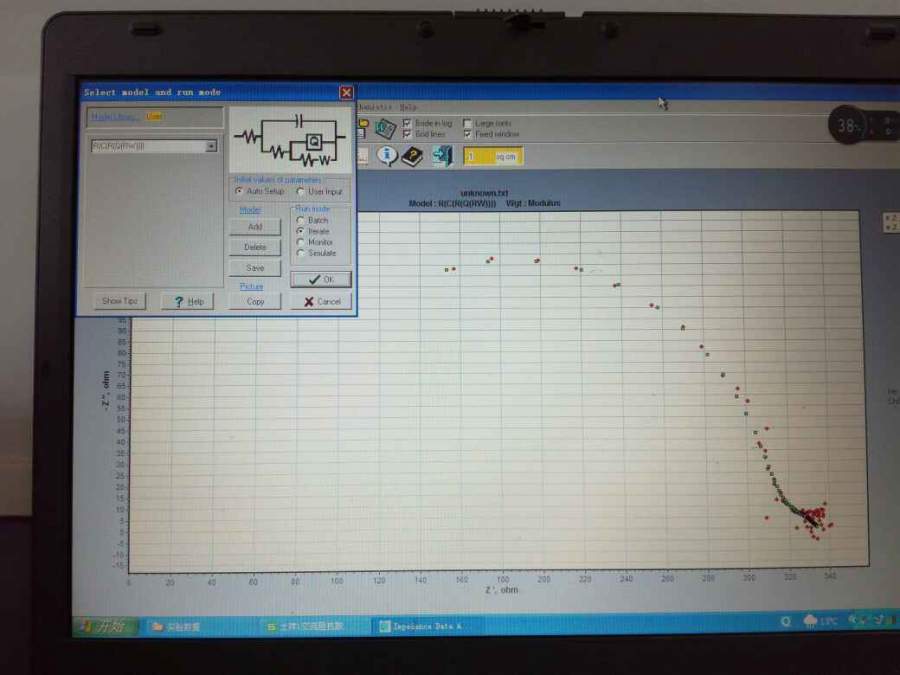The image size is (900, 675).
Task: Choose Batch run mode
Action: coord(300,220)
